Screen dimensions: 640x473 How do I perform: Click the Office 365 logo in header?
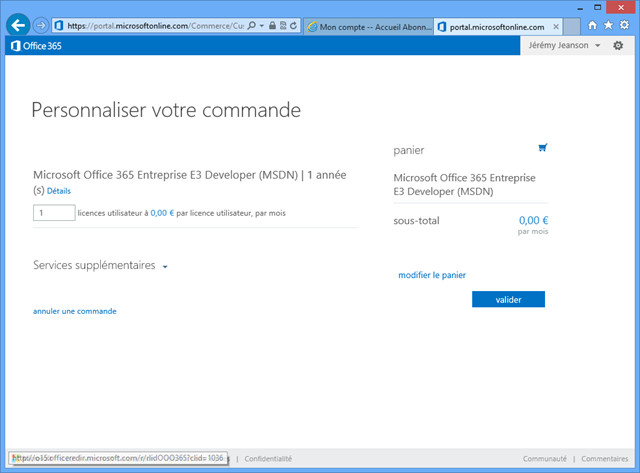tap(36, 46)
